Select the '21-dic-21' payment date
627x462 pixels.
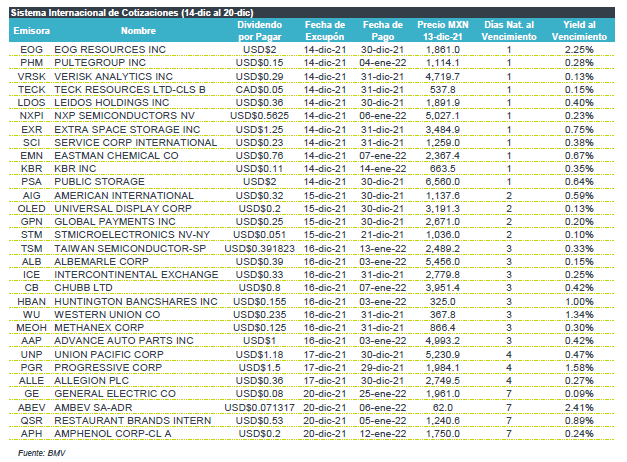(383, 235)
